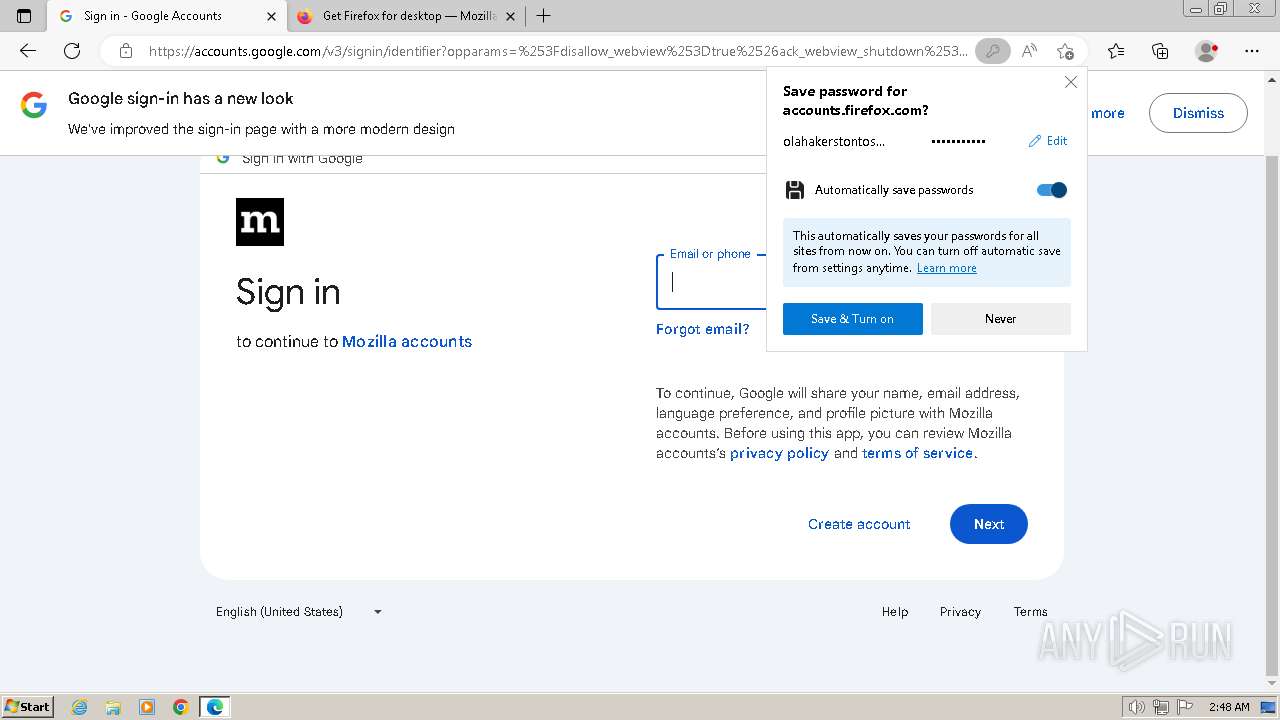Reload the page with the refresh icon
The height and width of the screenshot is (720, 1280).
72,51
